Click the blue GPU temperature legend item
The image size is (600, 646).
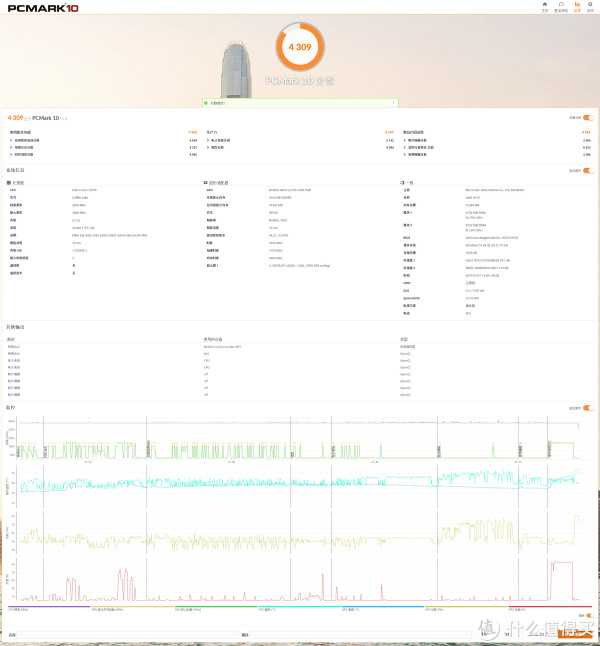coord(383,608)
